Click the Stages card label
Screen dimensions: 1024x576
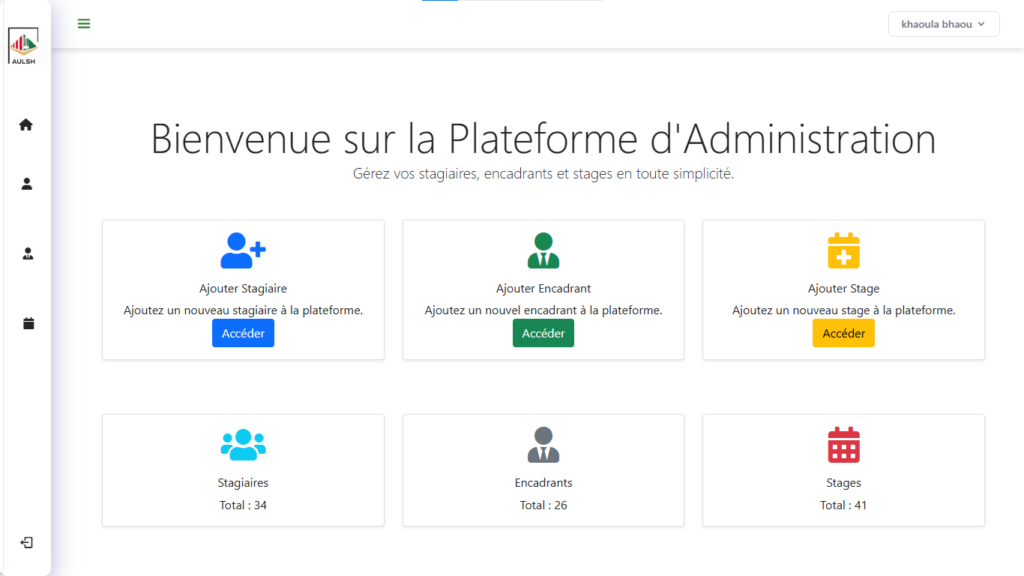coord(844,483)
